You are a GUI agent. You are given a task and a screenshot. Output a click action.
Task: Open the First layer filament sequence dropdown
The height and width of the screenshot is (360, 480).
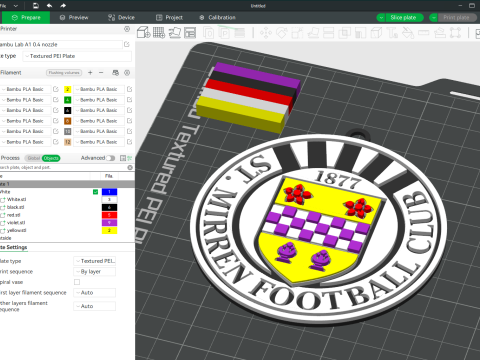[95, 293]
